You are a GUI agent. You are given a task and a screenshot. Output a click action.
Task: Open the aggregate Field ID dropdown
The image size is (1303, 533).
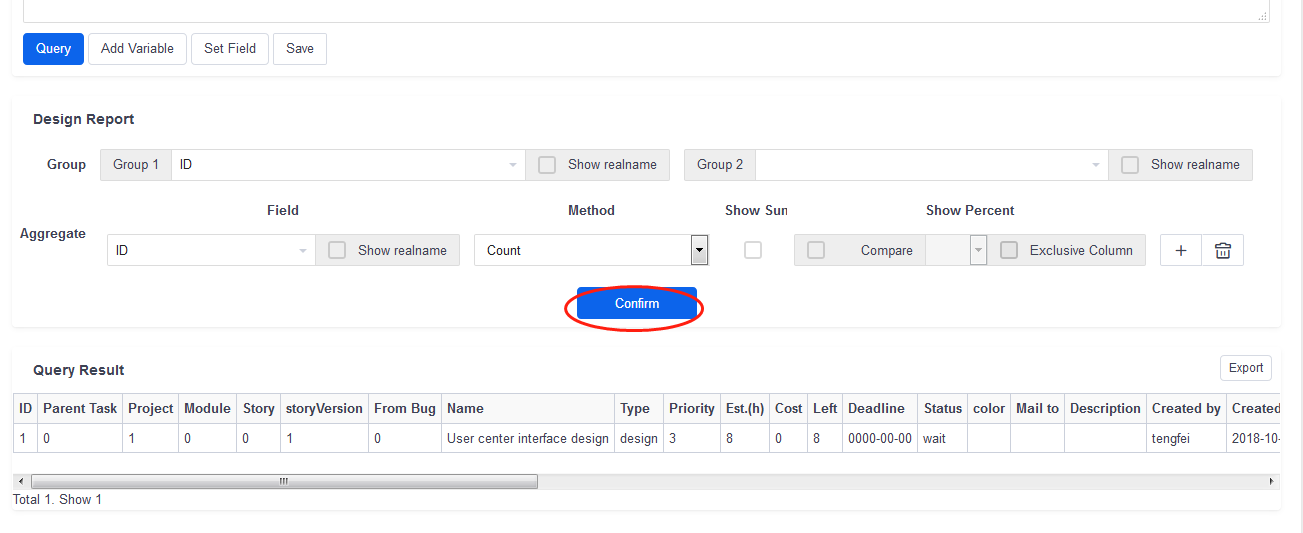211,251
